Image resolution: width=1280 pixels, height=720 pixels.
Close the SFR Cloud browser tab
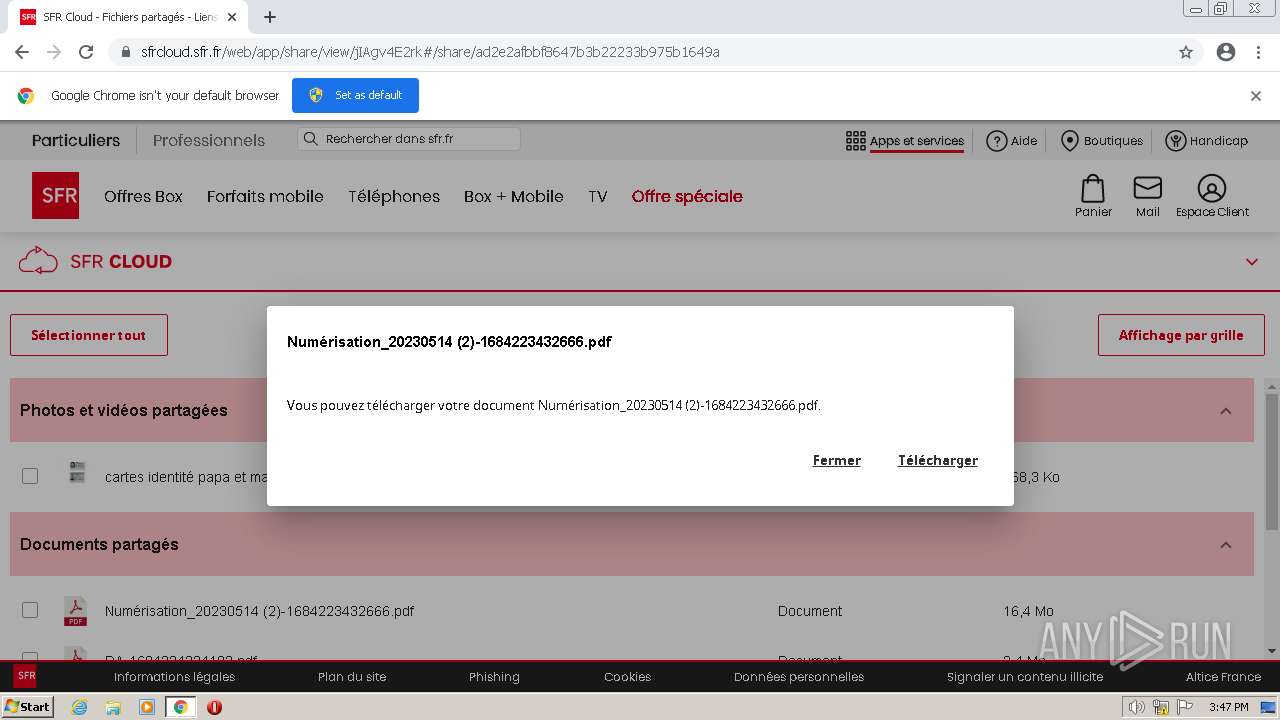coord(232,17)
